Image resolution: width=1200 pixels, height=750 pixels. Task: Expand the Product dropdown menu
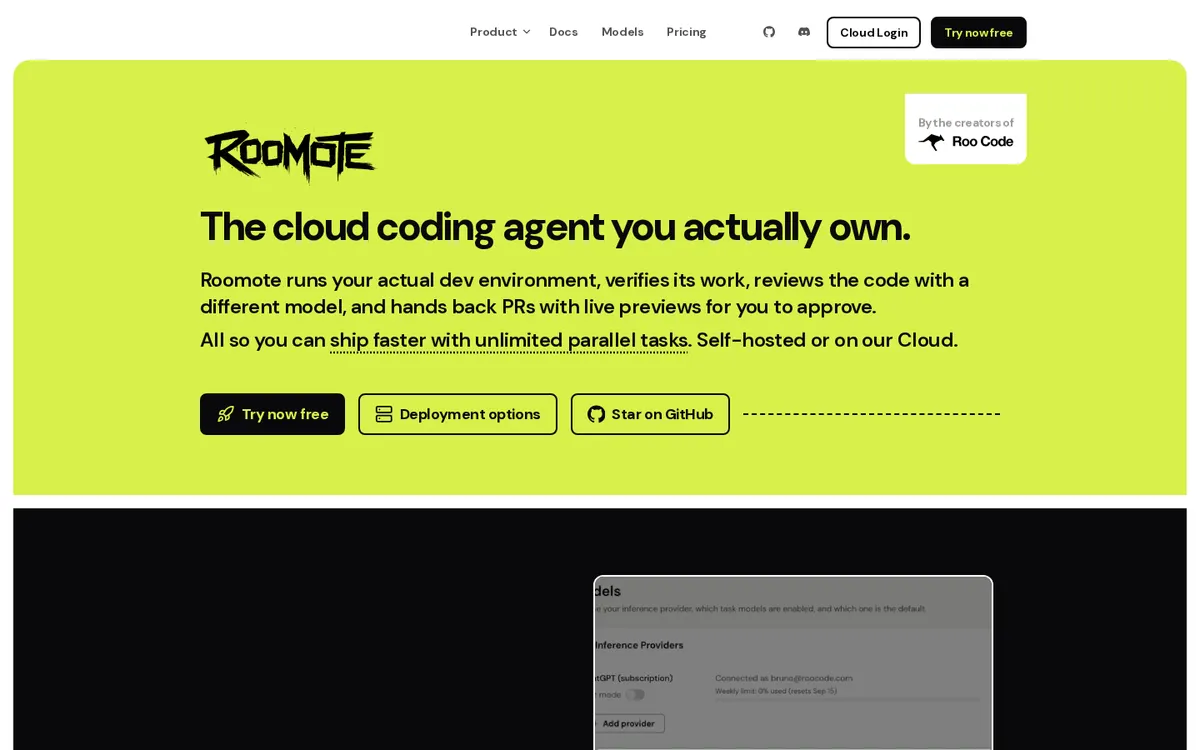pyautogui.click(x=500, y=32)
